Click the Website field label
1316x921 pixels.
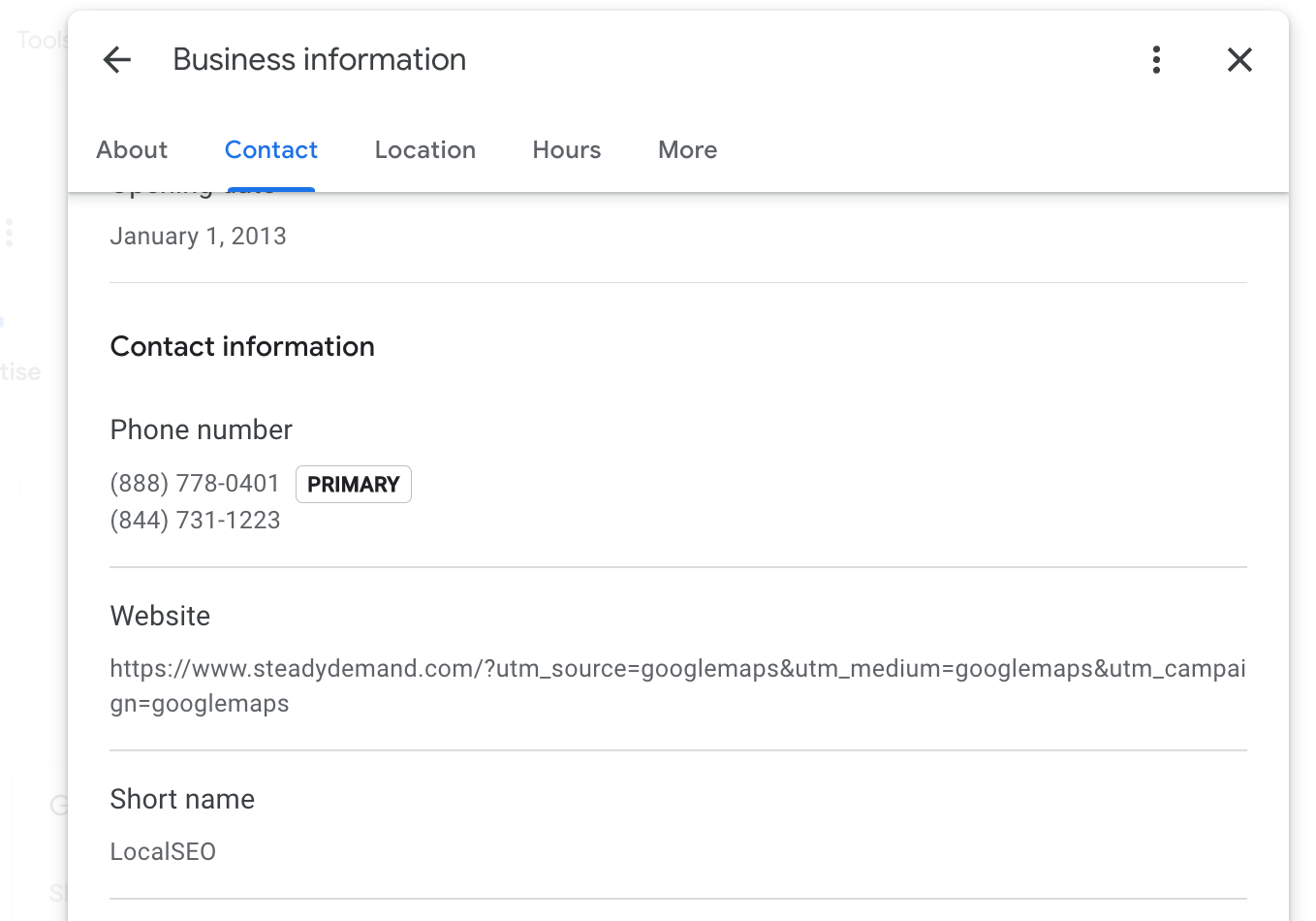[160, 617]
